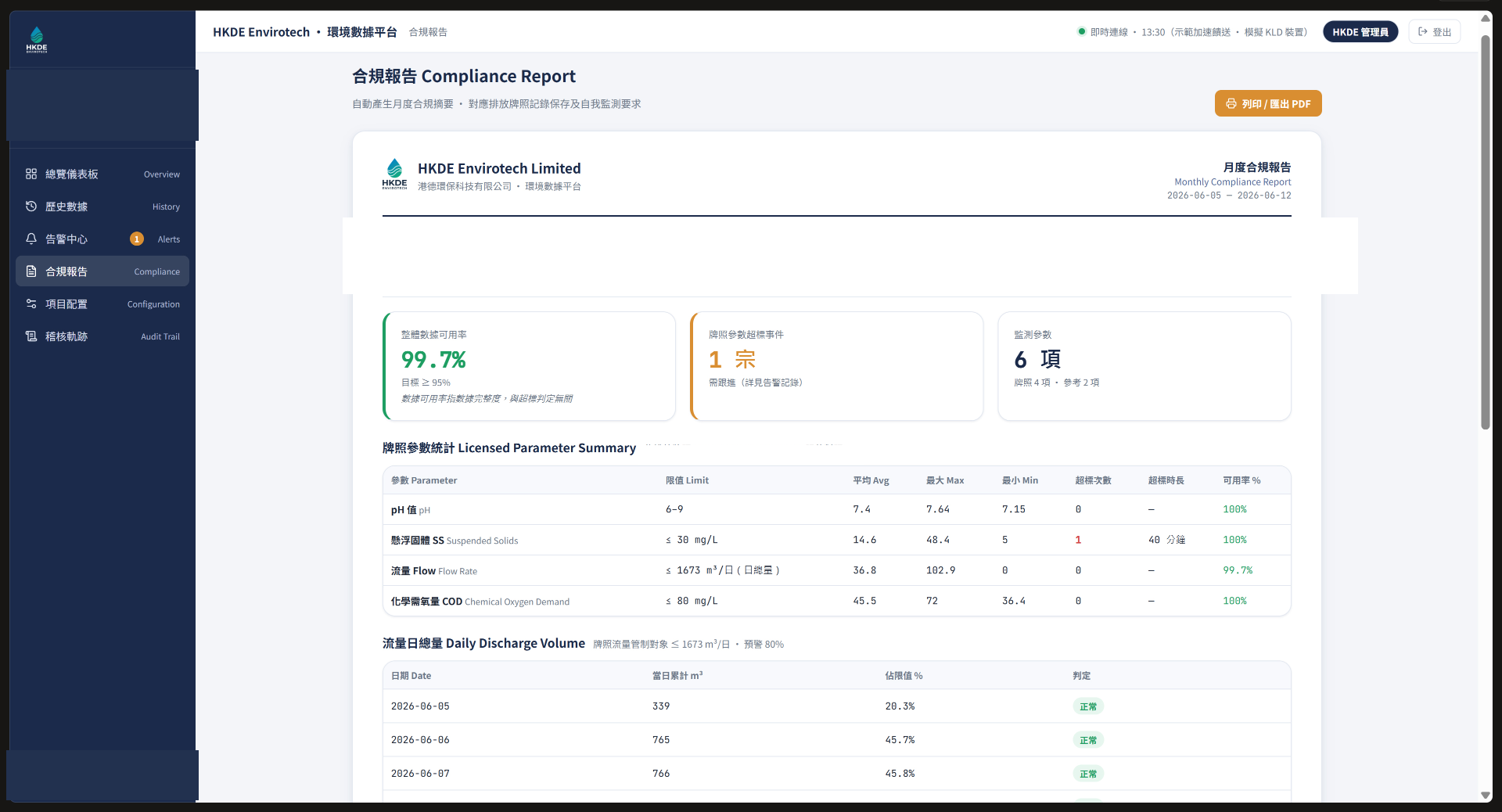
Task: Click the 2026-06-05 date row
Action: click(836, 706)
